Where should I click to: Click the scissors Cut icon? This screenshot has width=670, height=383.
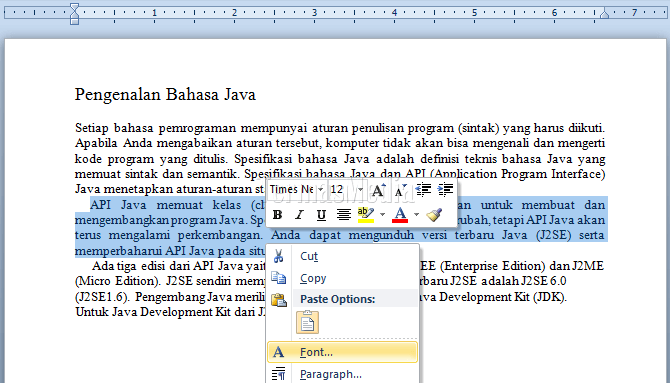tap(279, 256)
